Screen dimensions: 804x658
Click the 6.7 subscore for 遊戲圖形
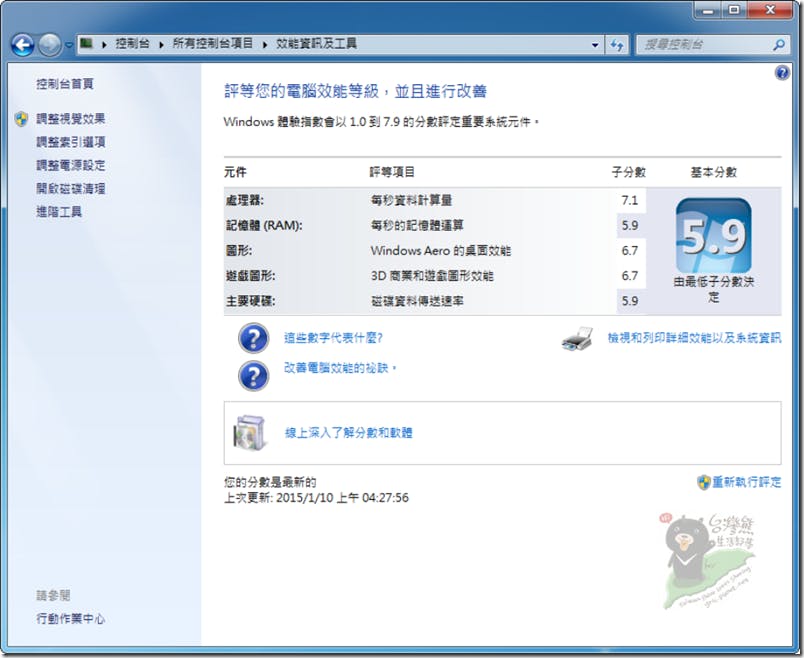pos(630,275)
